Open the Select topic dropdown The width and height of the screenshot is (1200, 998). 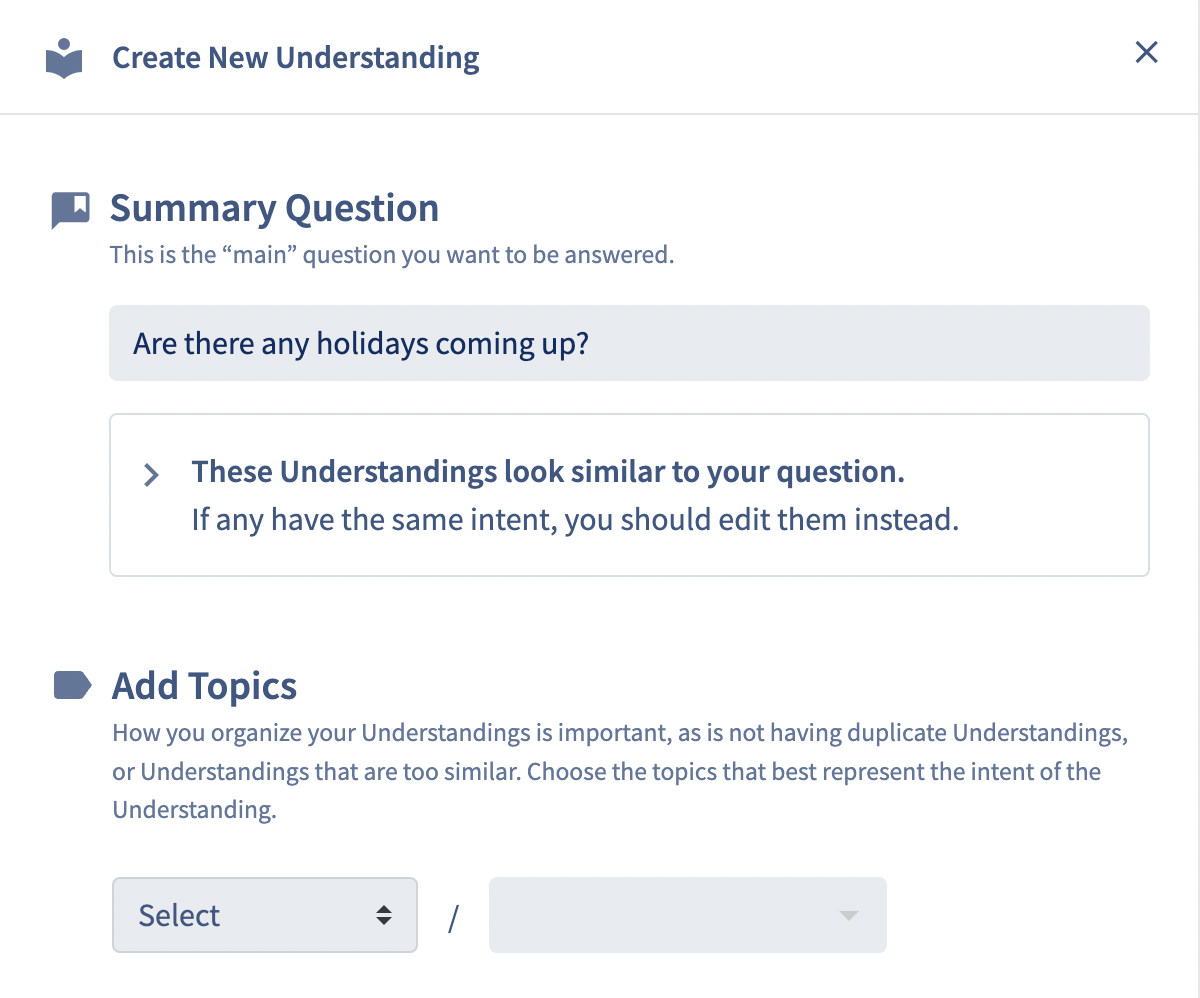point(265,915)
